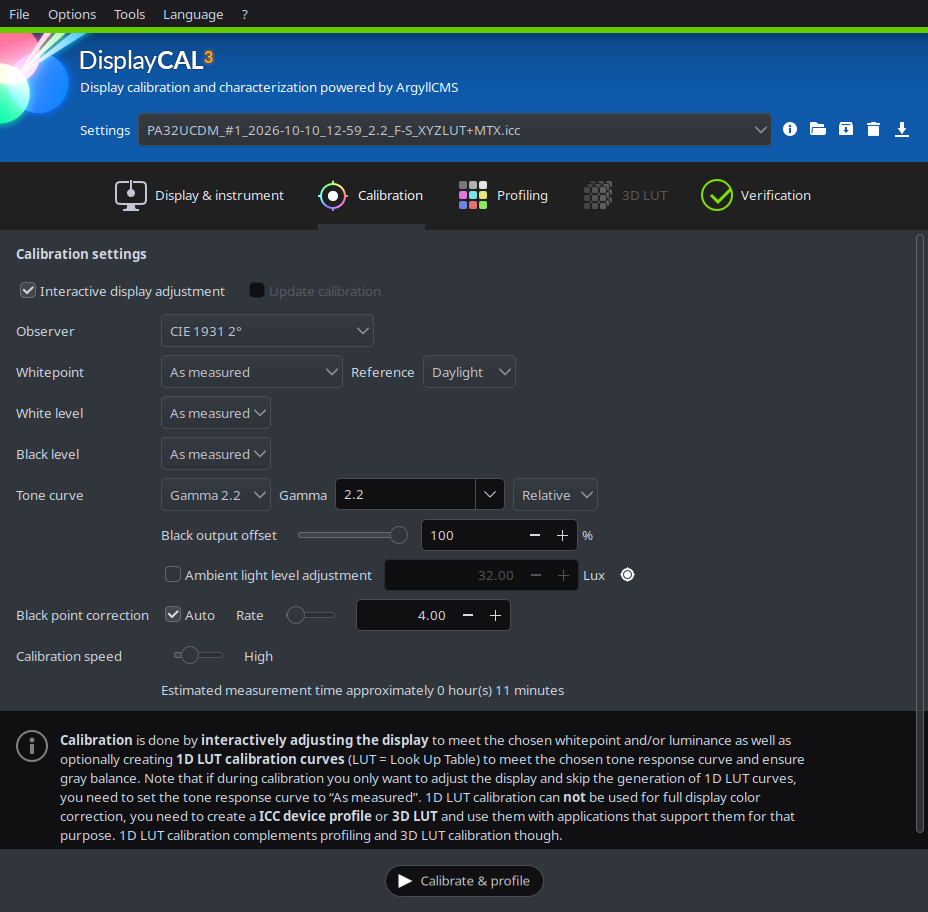This screenshot has height=912, width=928.
Task: Click the profile information icon
Action: click(790, 129)
